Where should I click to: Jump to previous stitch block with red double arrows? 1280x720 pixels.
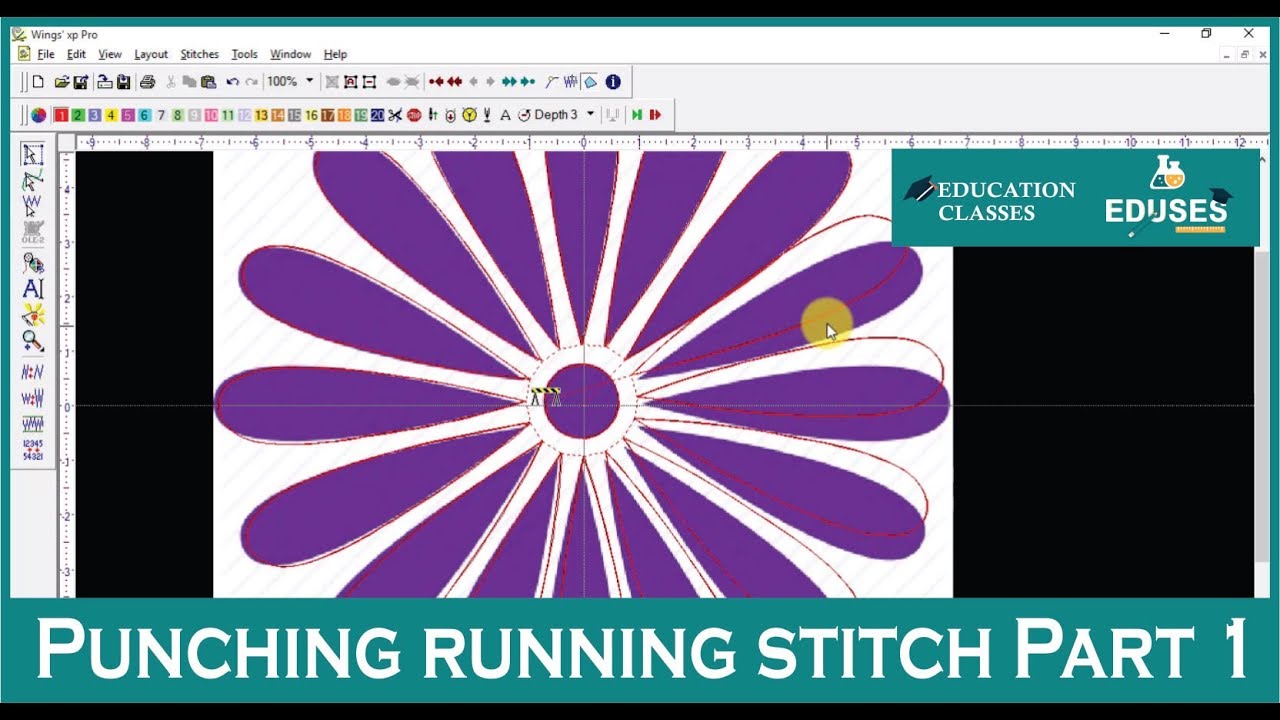click(x=455, y=82)
